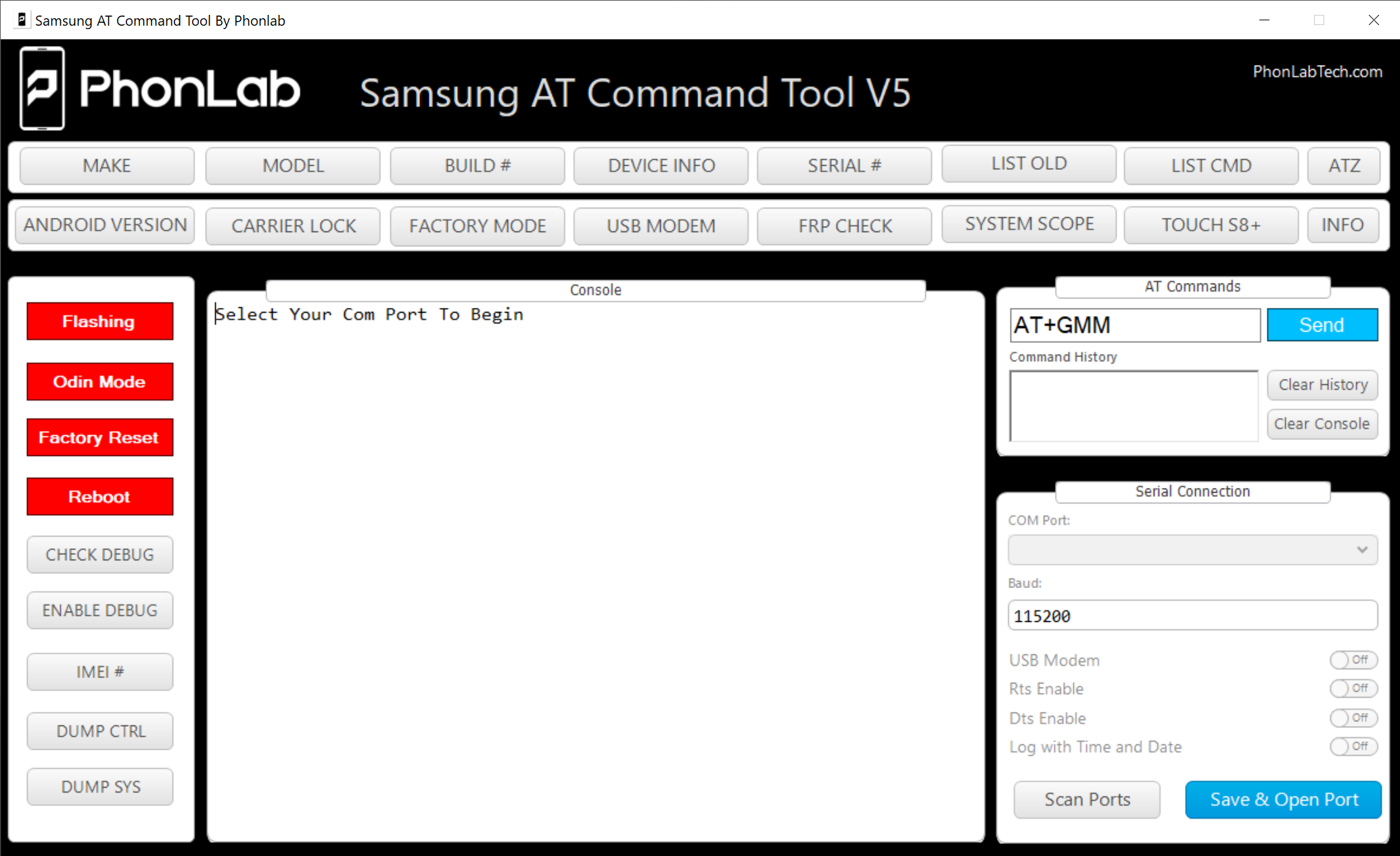Toggle the Dts Enable switch
The image size is (1400, 856).
(x=1353, y=718)
